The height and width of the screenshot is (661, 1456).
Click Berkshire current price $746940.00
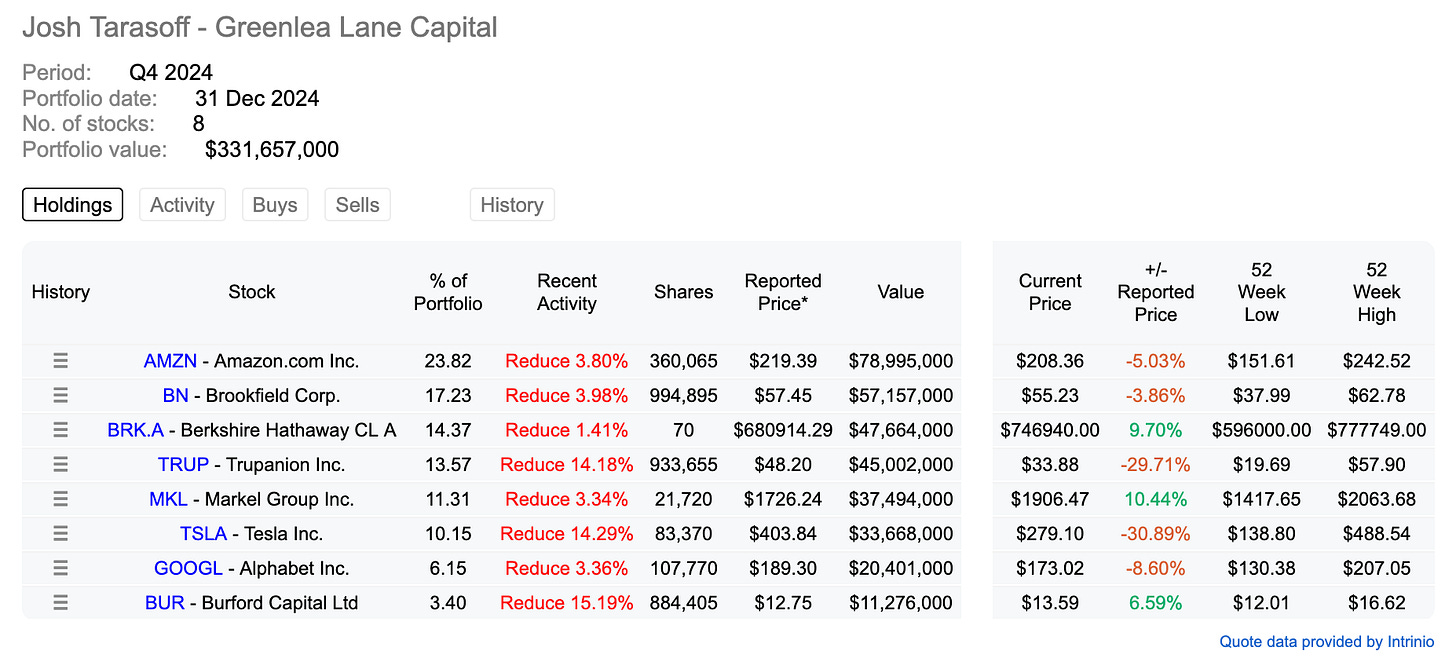[x=1050, y=430]
